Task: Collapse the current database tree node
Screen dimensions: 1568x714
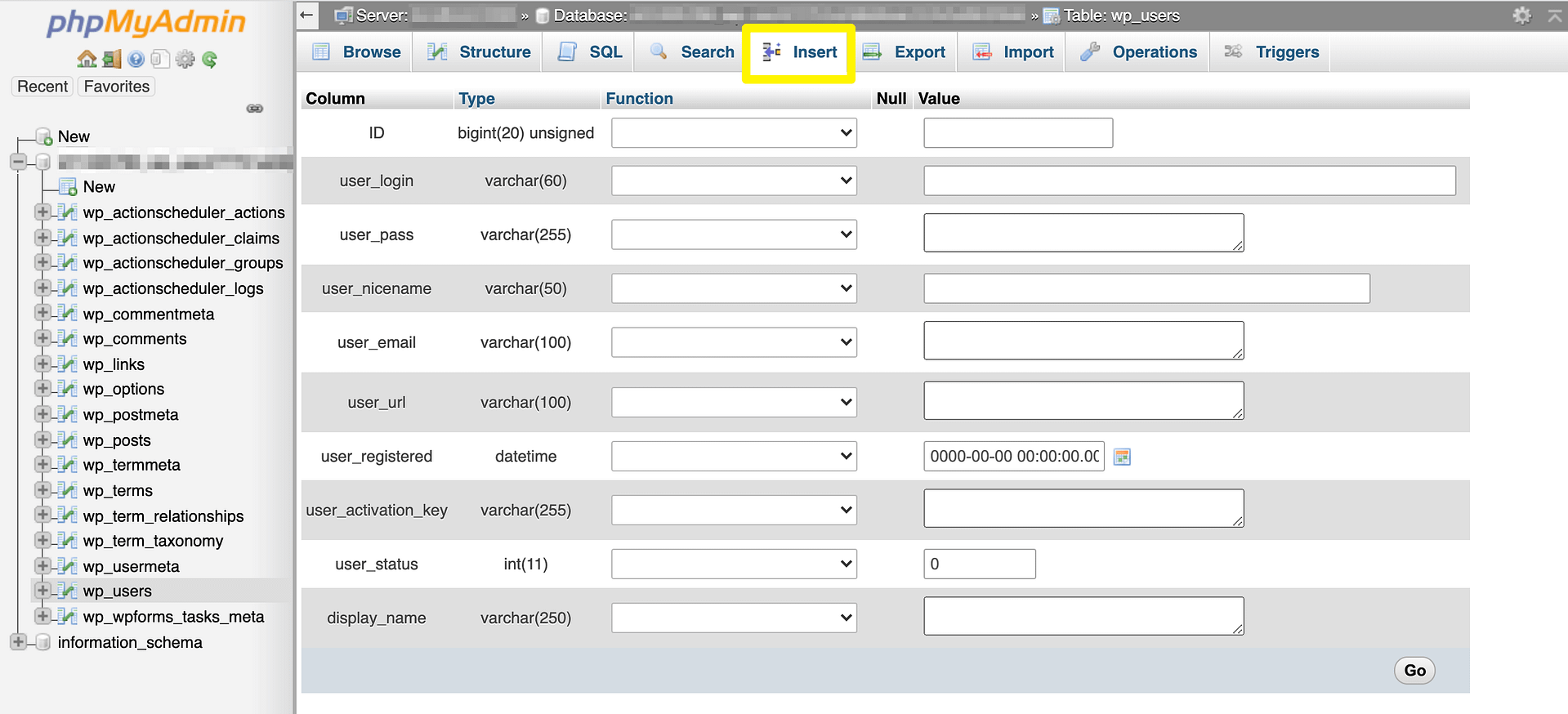Action: pyautogui.click(x=18, y=162)
